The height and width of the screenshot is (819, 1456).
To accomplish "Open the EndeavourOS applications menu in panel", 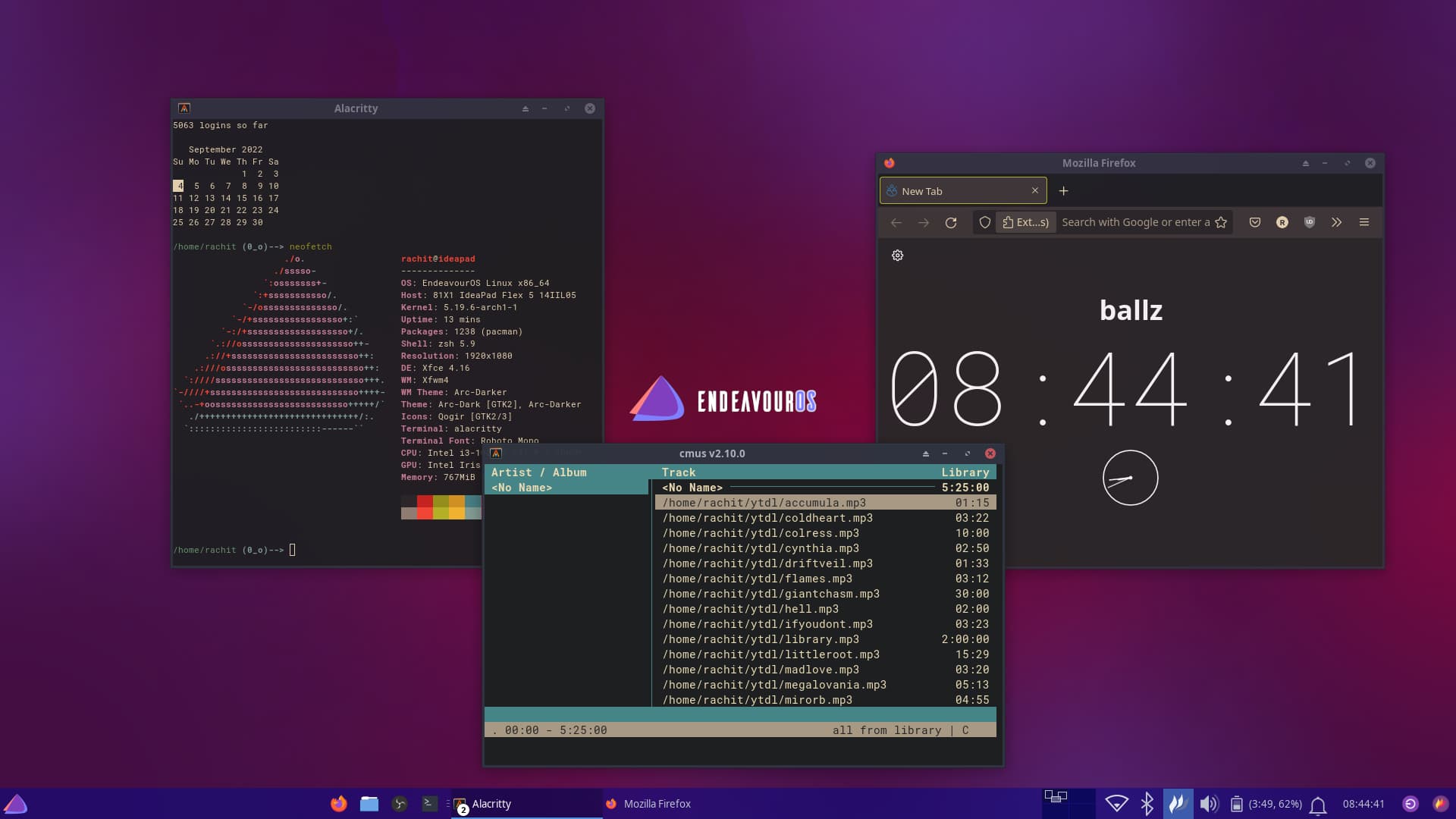I will [x=15, y=803].
